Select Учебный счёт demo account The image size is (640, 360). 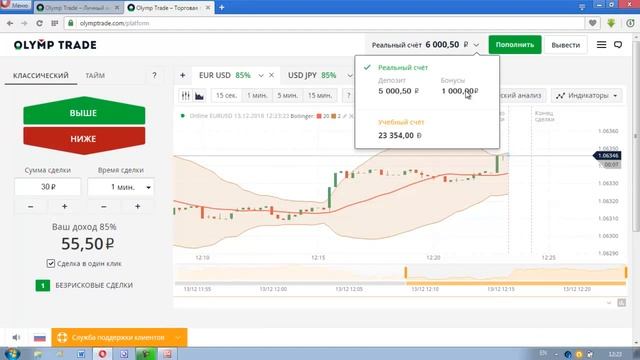point(401,122)
